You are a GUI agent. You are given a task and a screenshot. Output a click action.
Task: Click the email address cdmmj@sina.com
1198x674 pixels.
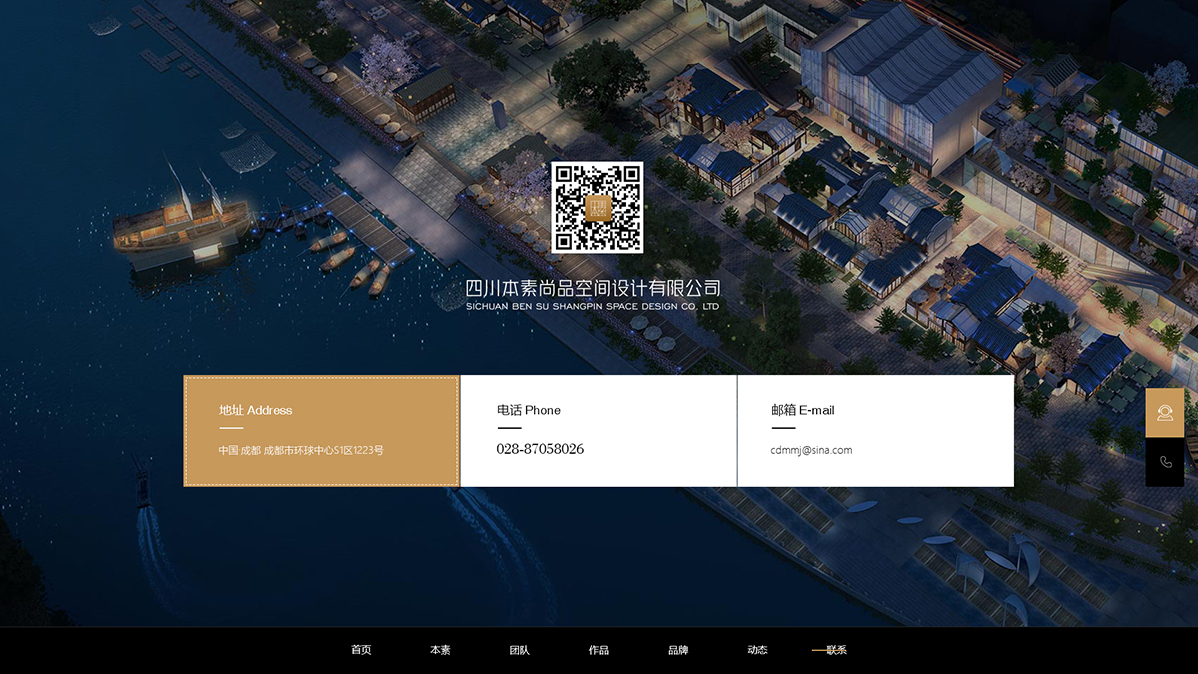811,450
